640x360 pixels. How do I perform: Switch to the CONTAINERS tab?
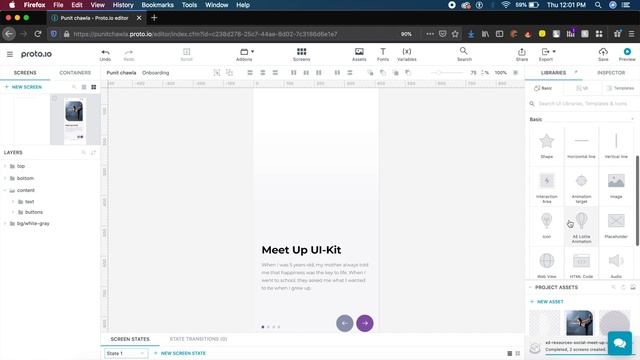pos(75,73)
